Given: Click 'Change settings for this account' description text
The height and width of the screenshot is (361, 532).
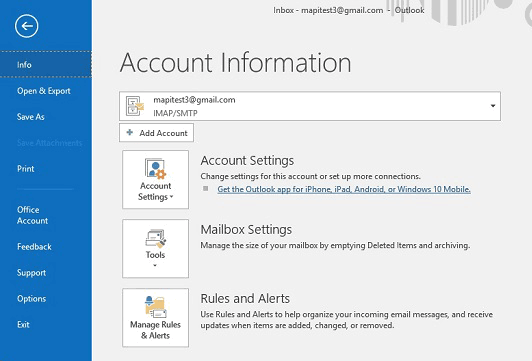Looking at the screenshot, I should [x=310, y=176].
